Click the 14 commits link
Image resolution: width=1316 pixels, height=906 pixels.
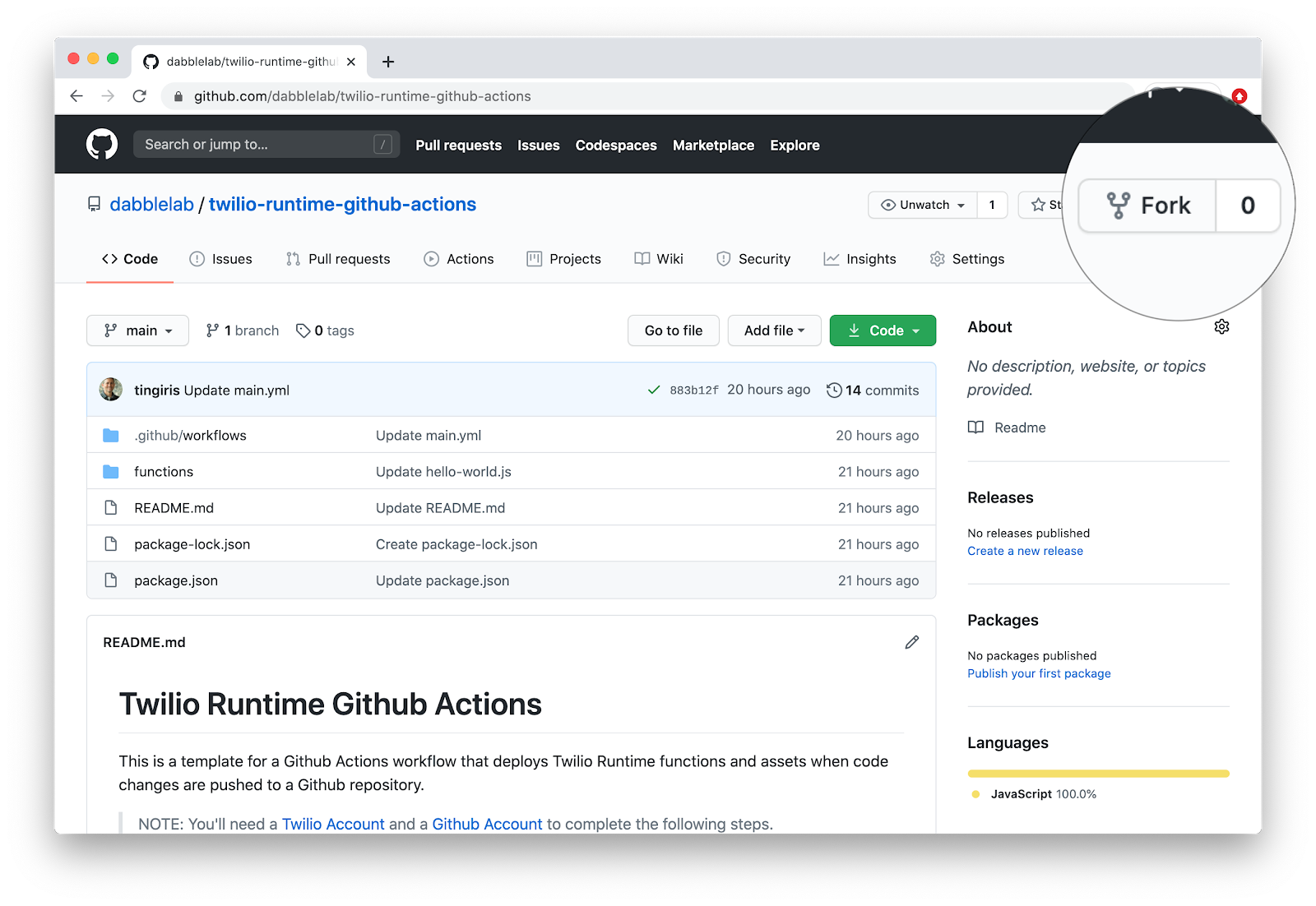873,390
